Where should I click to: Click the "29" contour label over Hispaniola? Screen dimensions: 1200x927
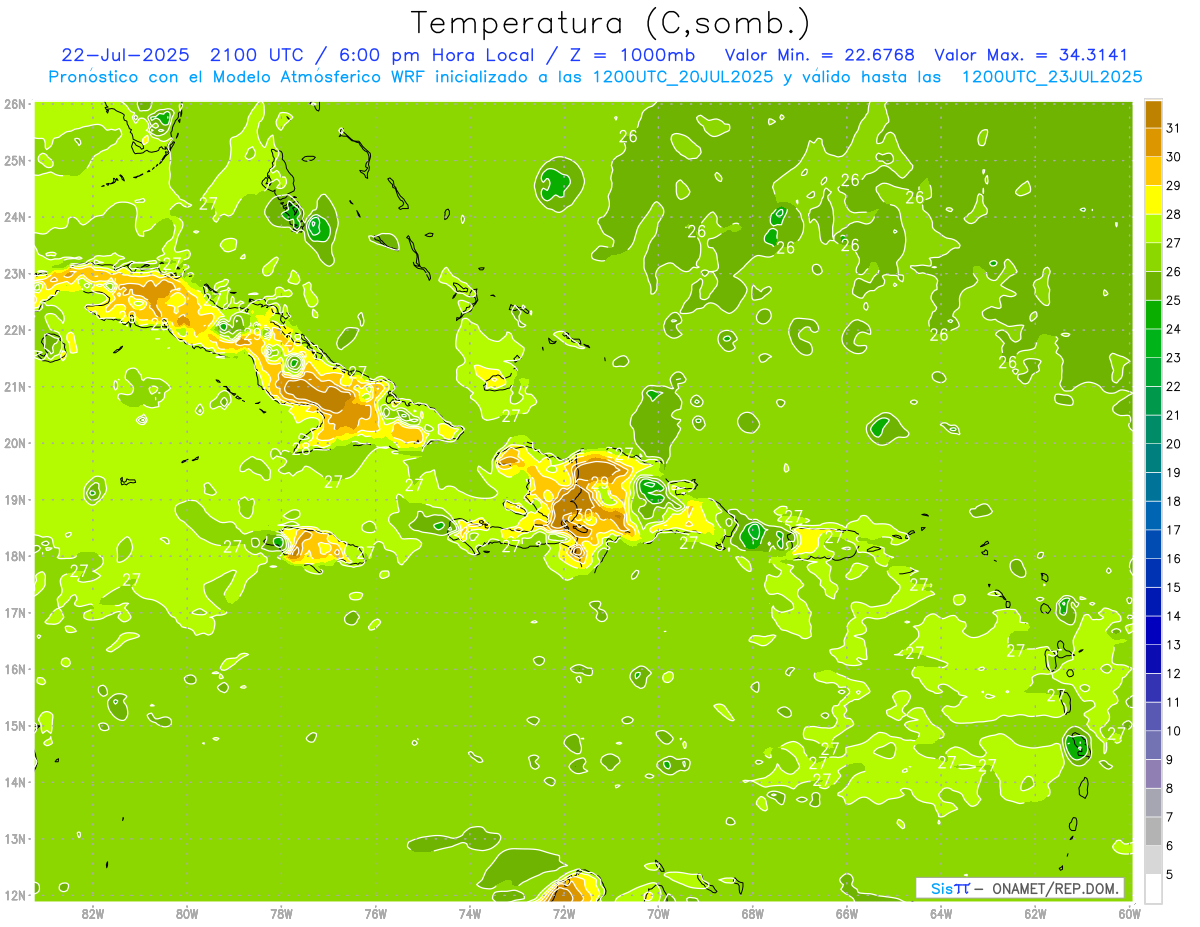pyautogui.click(x=600, y=482)
